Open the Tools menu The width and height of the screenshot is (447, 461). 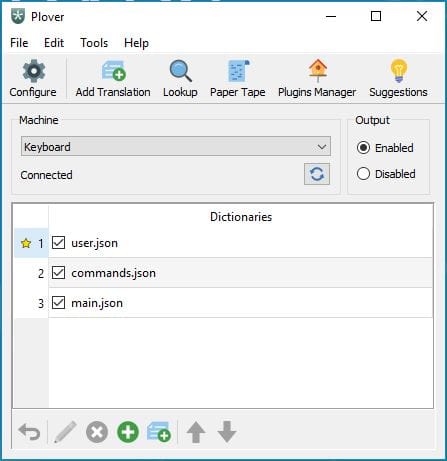pyautogui.click(x=94, y=43)
